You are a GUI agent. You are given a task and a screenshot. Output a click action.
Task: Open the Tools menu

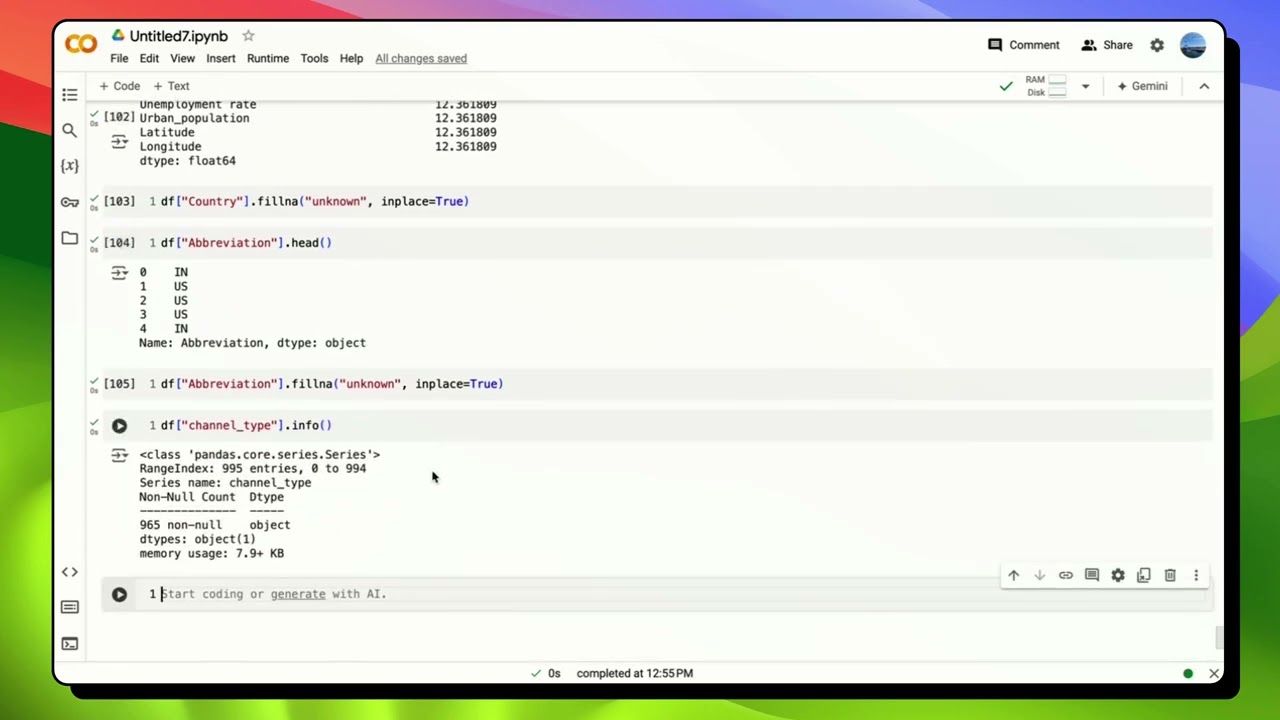pos(314,58)
